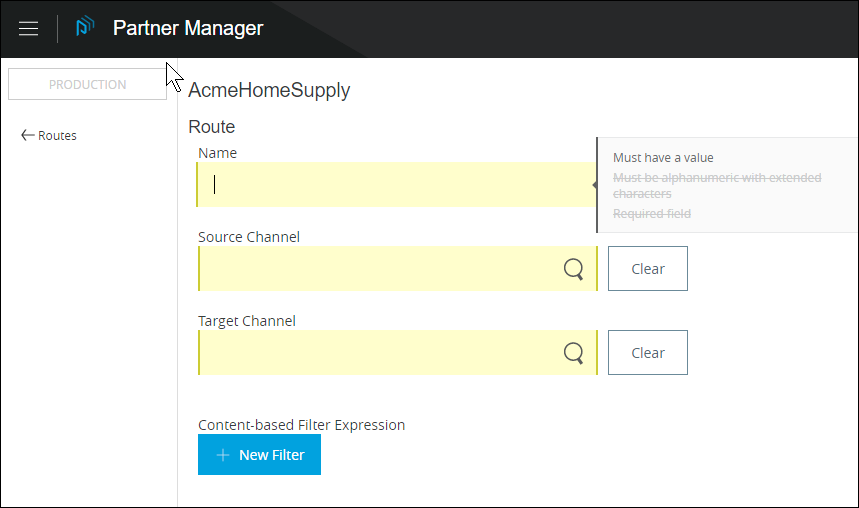The width and height of the screenshot is (859, 508).
Task: Clear the Source Channel selection
Action: point(647,269)
